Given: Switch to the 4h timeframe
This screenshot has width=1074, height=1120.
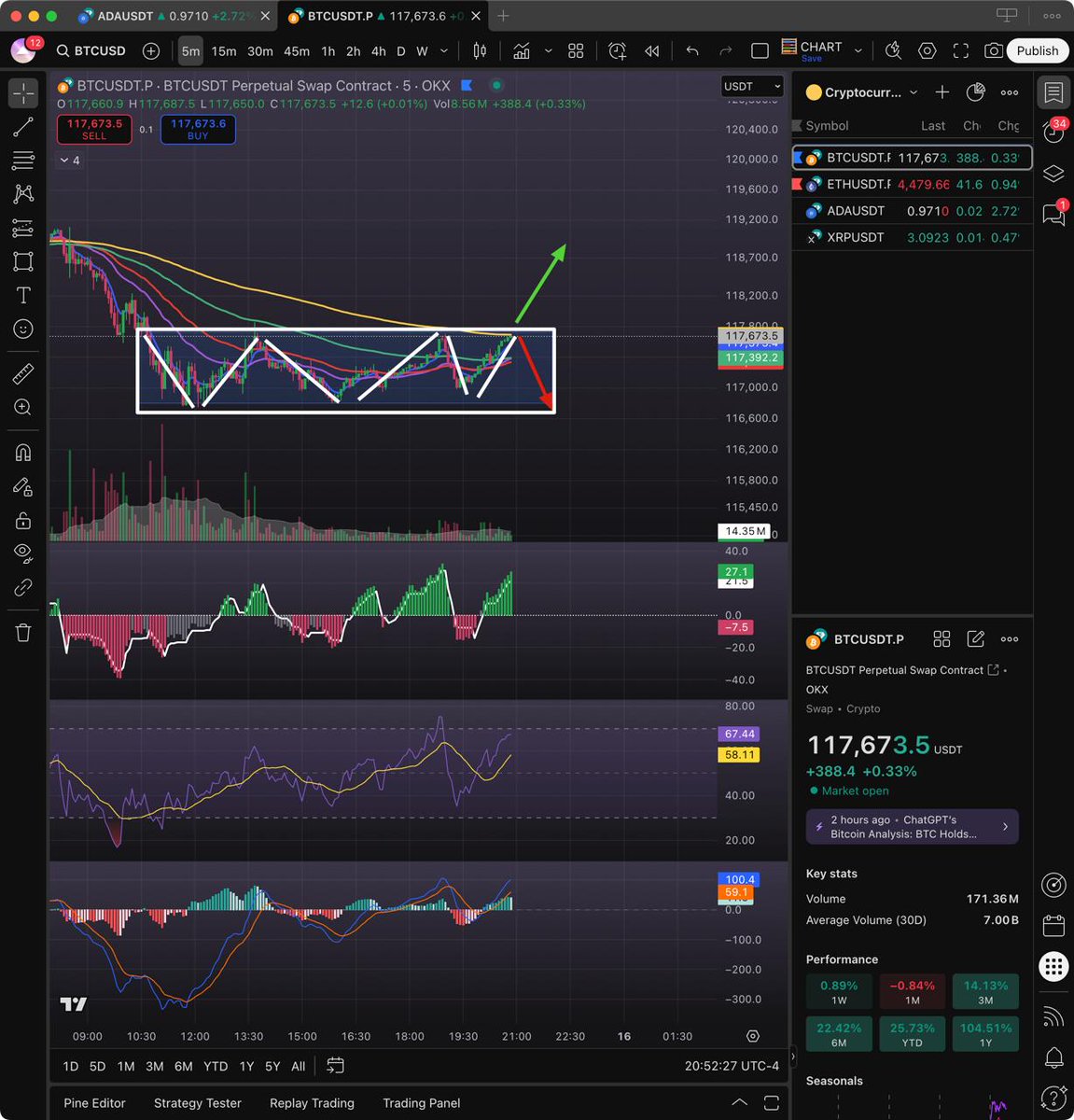Looking at the screenshot, I should [x=379, y=51].
